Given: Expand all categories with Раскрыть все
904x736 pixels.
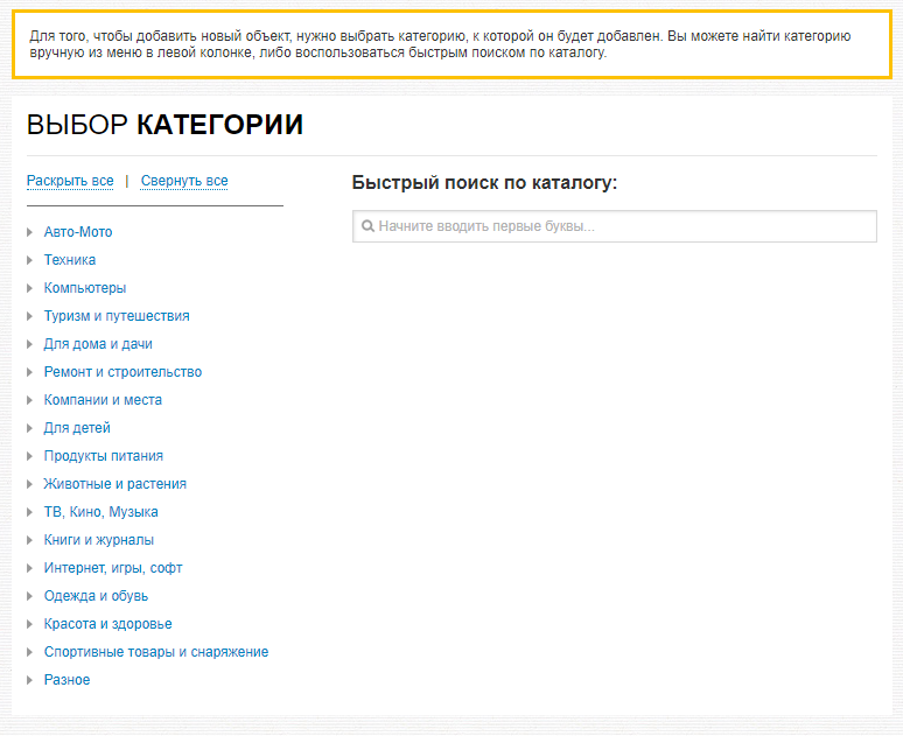Looking at the screenshot, I should pyautogui.click(x=70, y=181).
